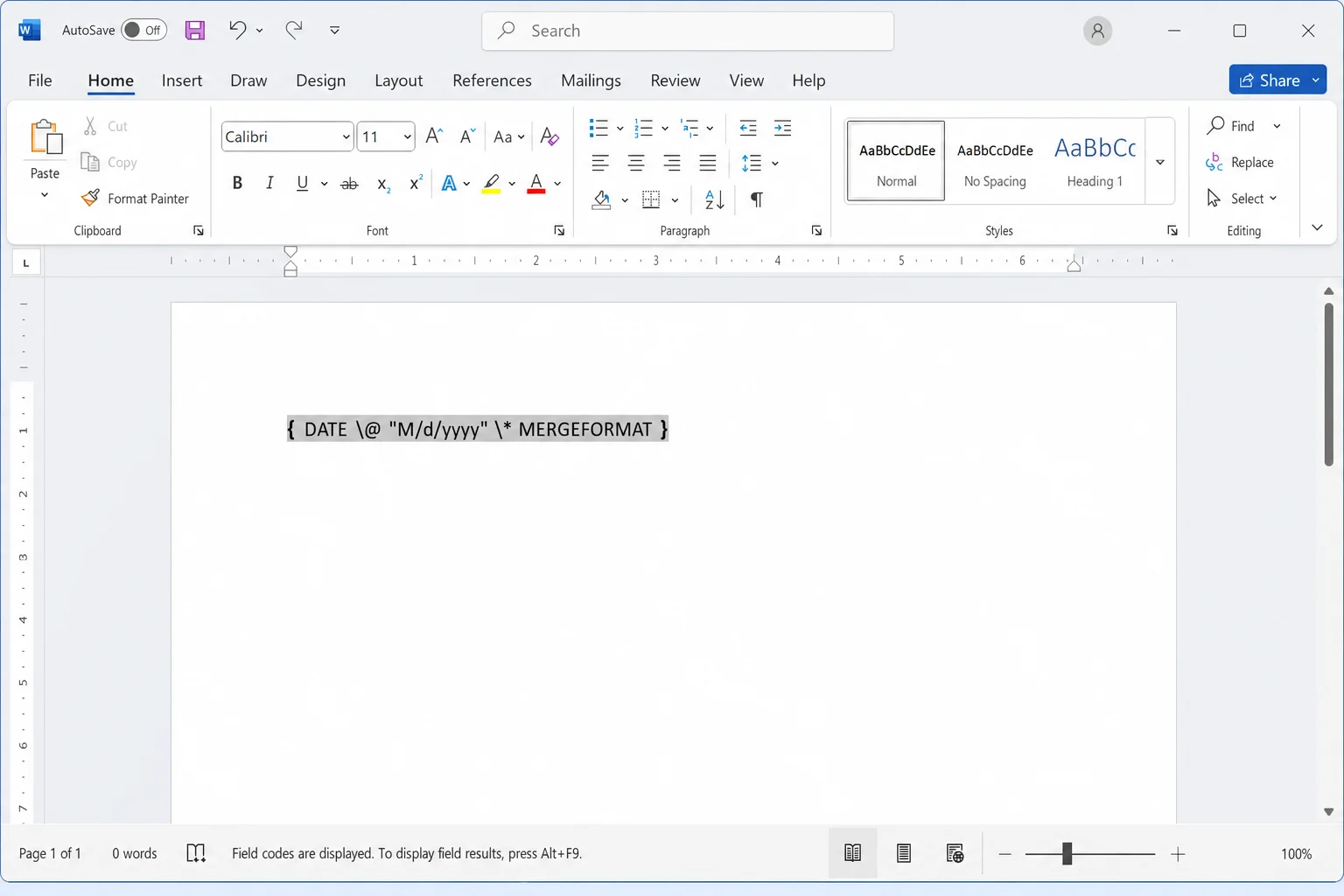The height and width of the screenshot is (896, 1344).
Task: Switch to the Design tab
Action: point(320,80)
